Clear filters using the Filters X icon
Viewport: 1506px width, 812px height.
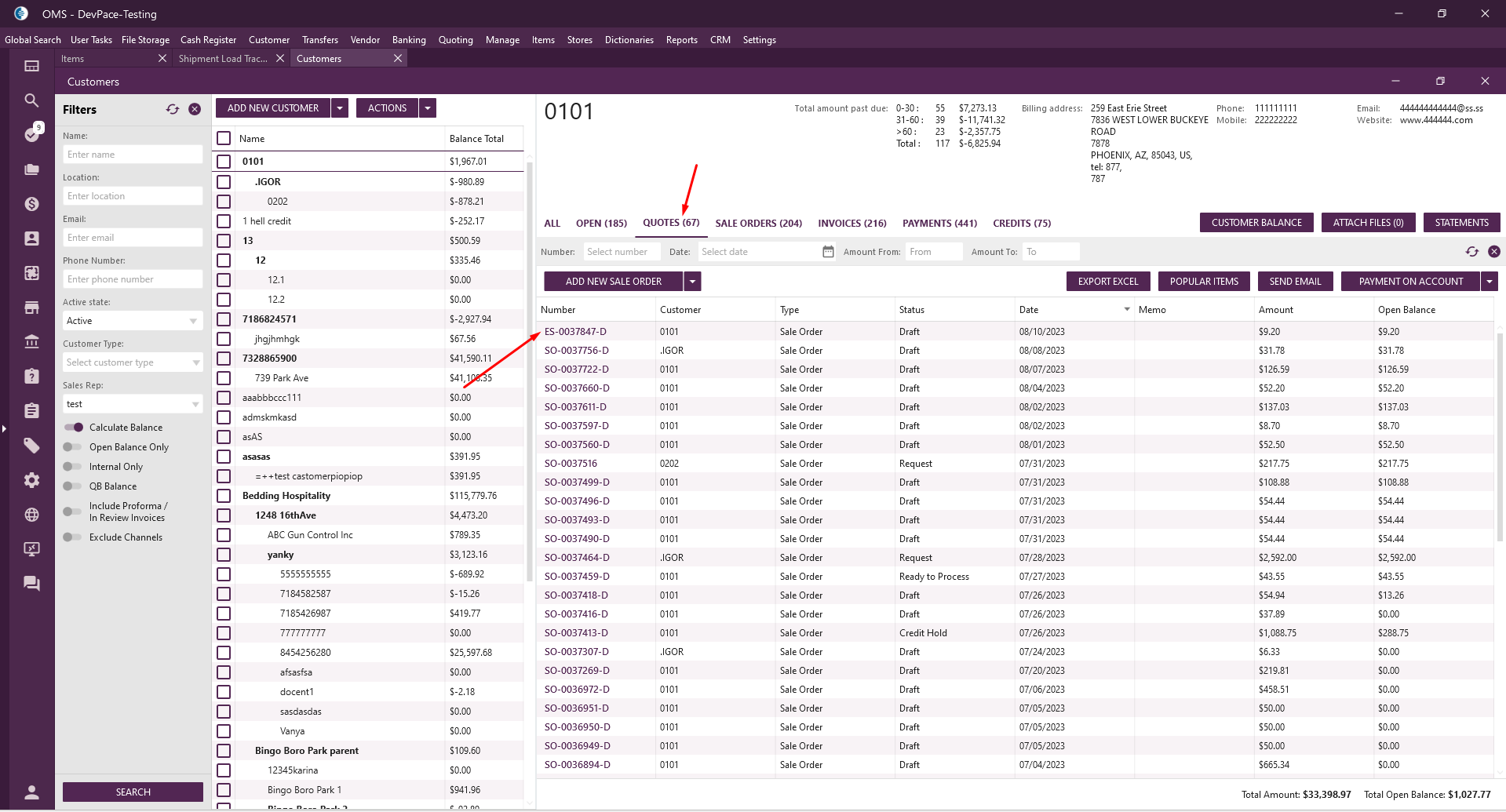tap(195, 110)
